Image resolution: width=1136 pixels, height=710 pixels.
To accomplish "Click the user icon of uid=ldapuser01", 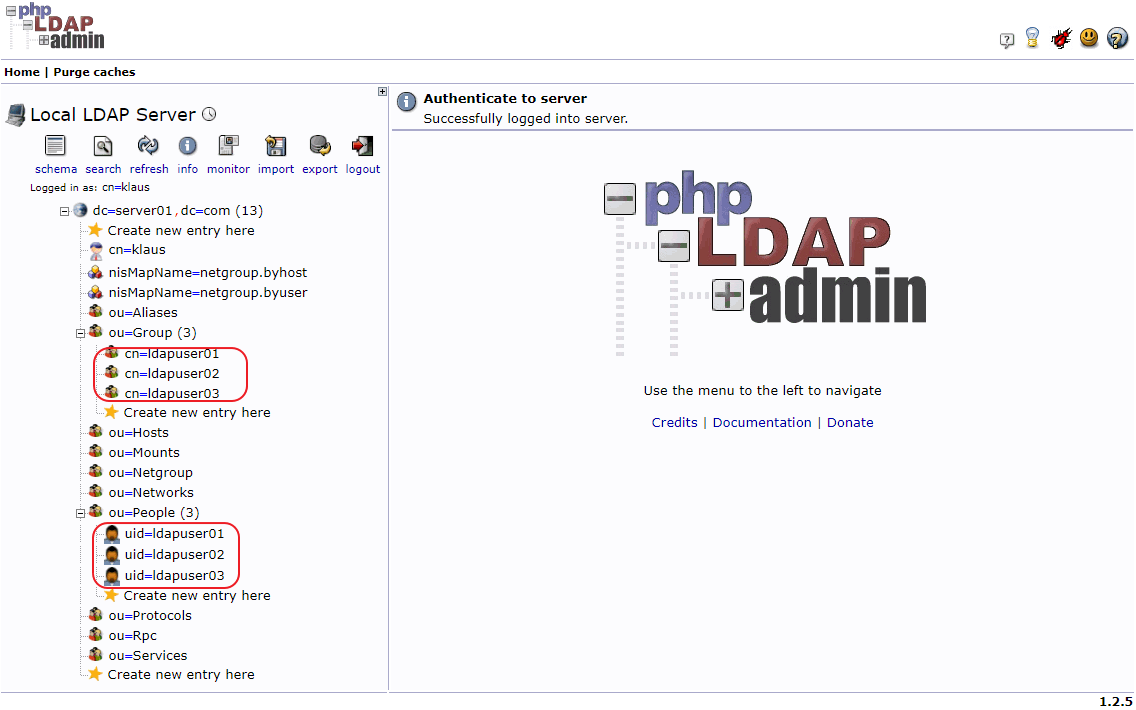I will click(x=112, y=534).
